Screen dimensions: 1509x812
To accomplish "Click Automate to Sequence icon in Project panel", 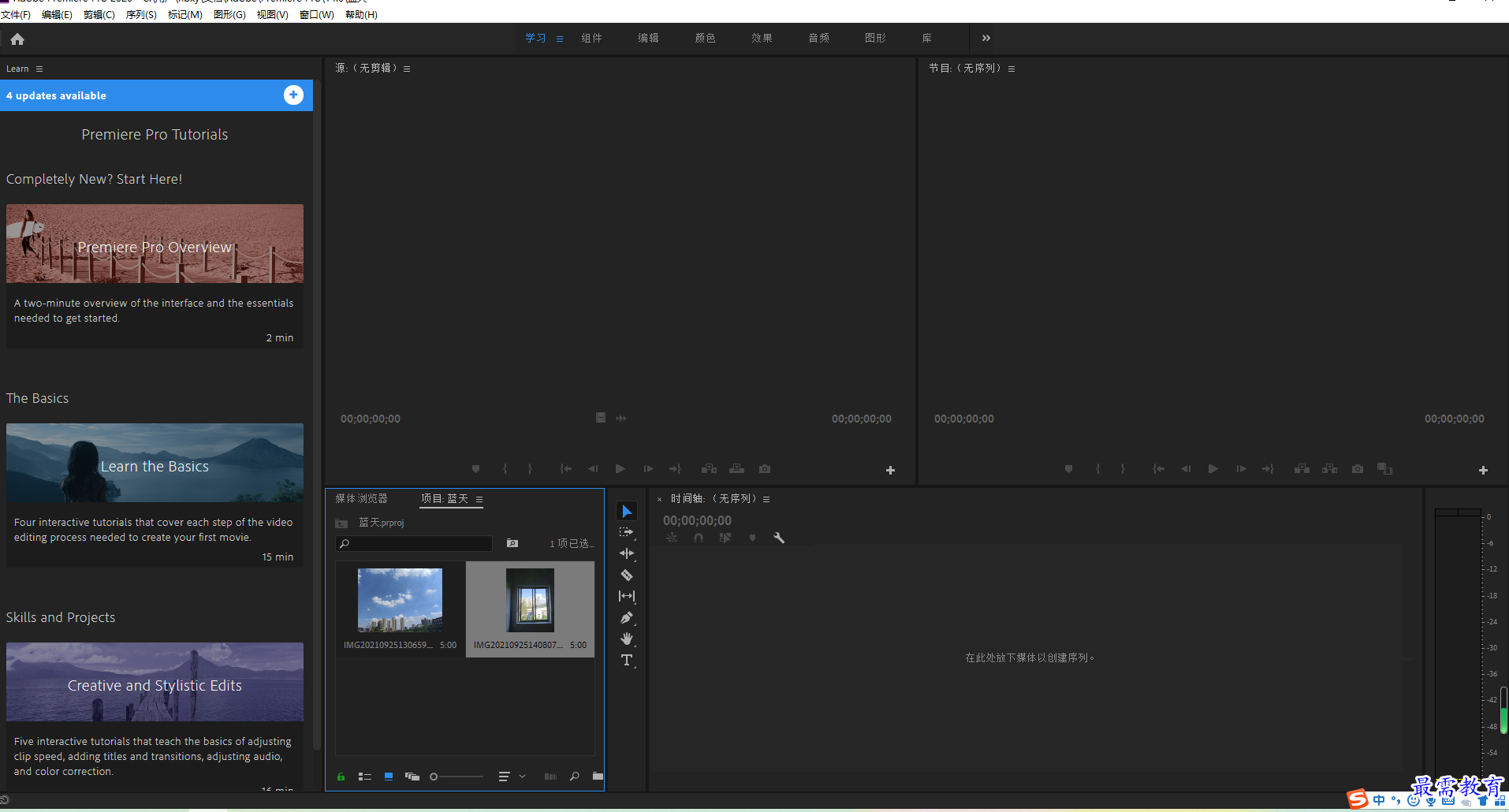I will (550, 777).
